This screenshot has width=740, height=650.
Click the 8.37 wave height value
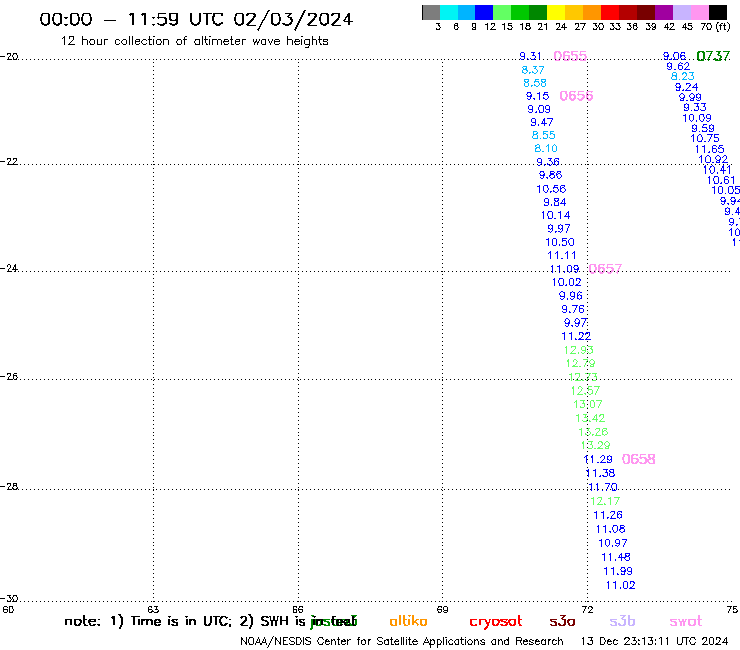click(533, 70)
